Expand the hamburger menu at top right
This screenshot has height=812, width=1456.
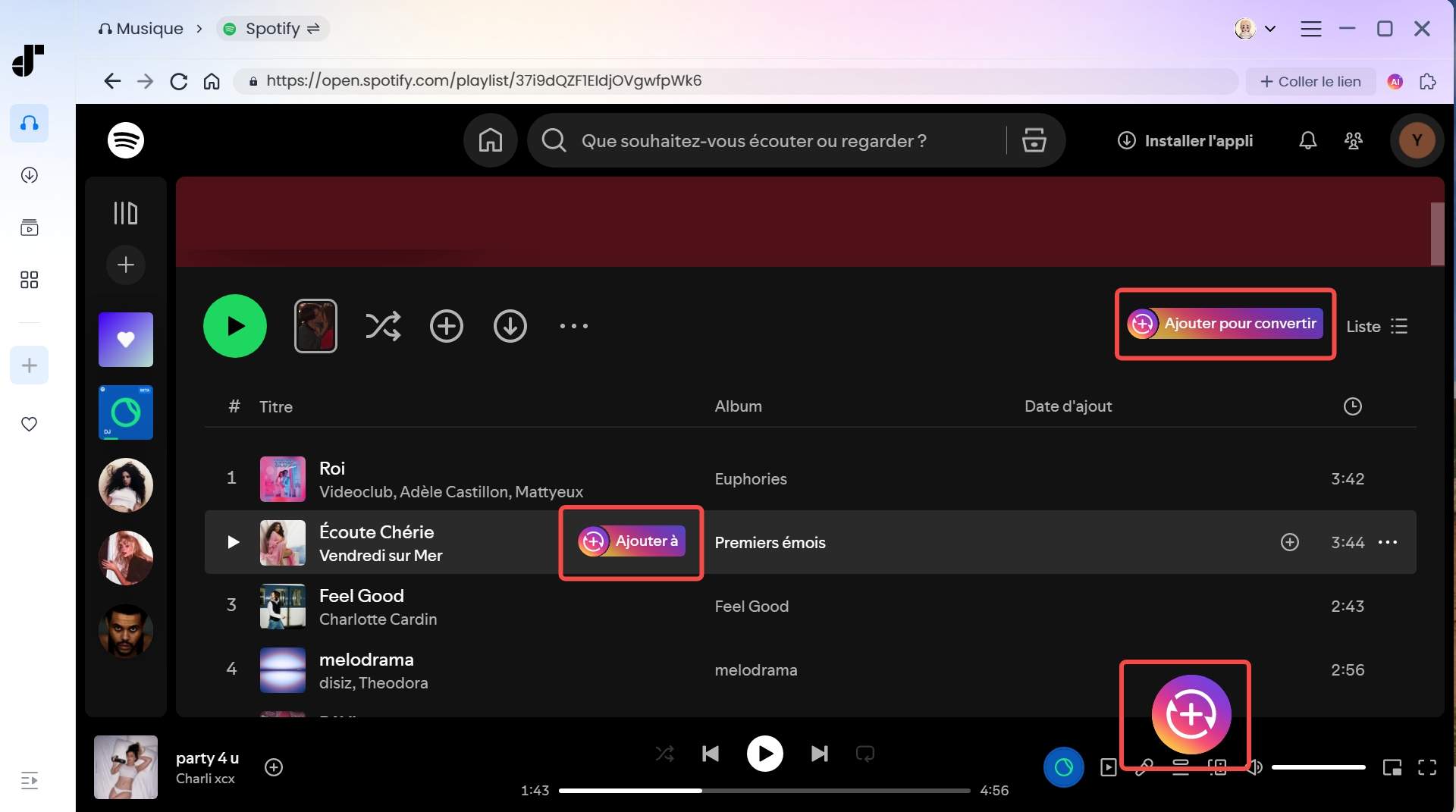1311,28
